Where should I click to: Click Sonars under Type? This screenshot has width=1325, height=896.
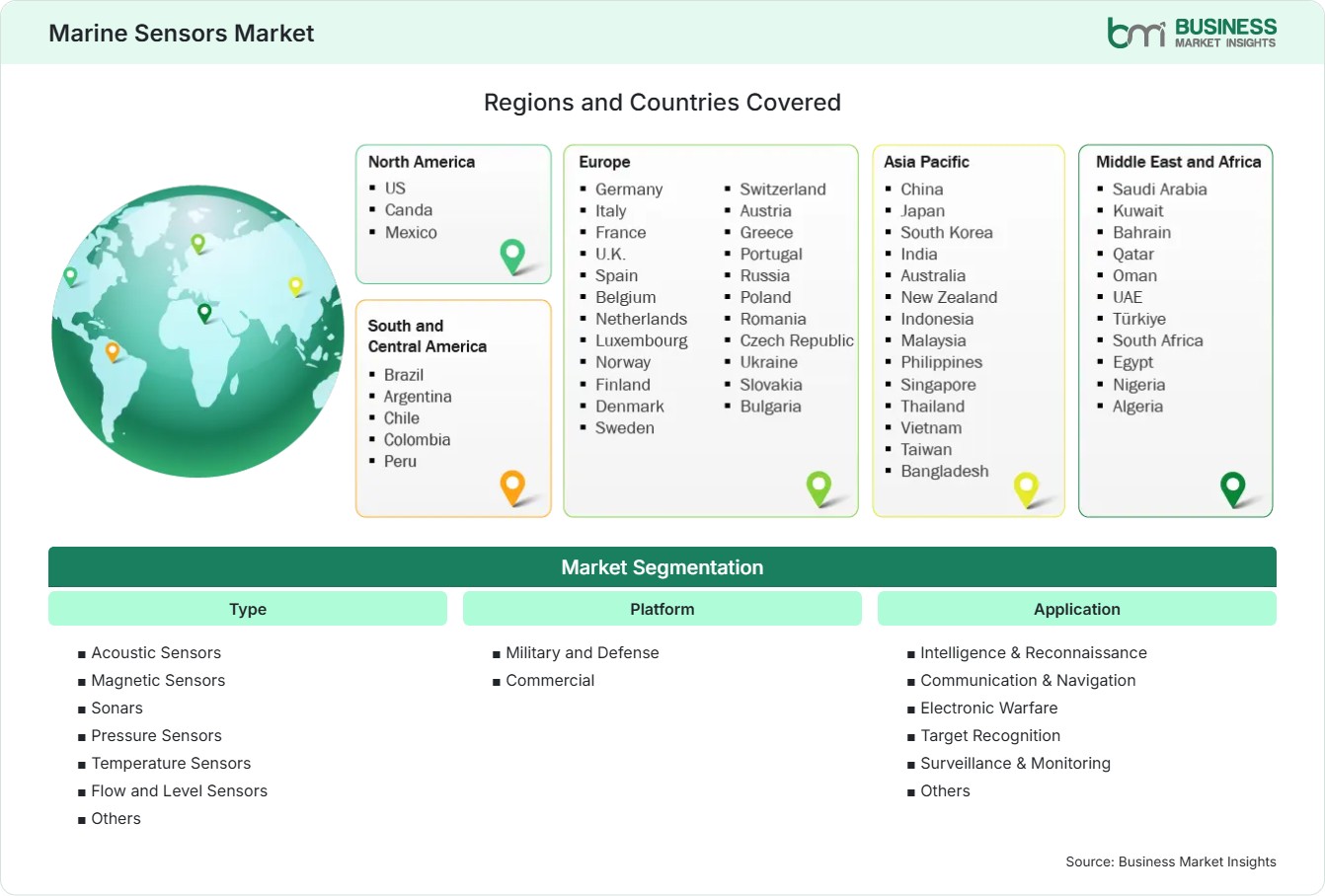click(x=117, y=709)
